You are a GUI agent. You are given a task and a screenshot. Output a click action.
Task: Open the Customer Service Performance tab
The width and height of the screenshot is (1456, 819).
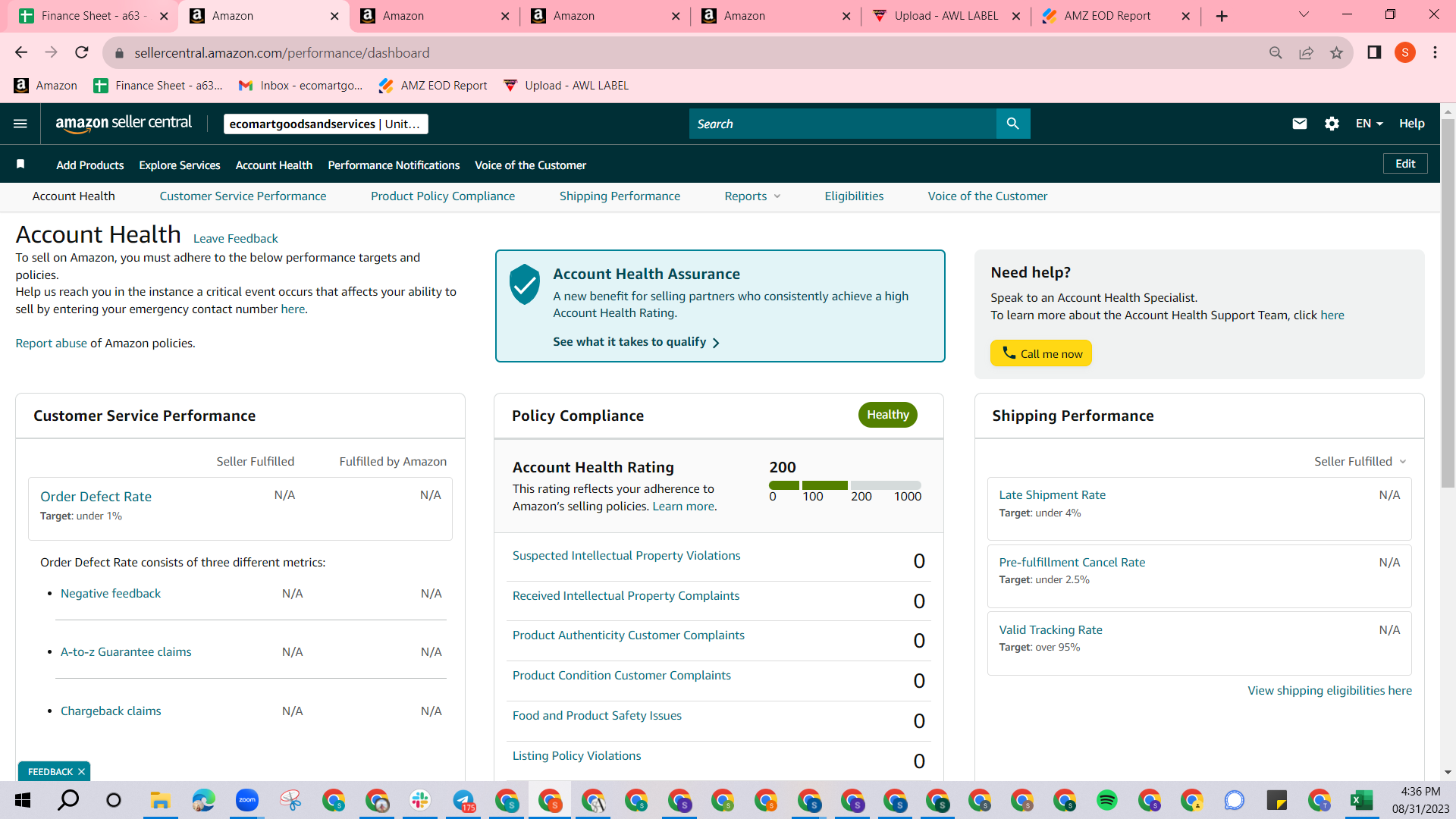tap(243, 196)
